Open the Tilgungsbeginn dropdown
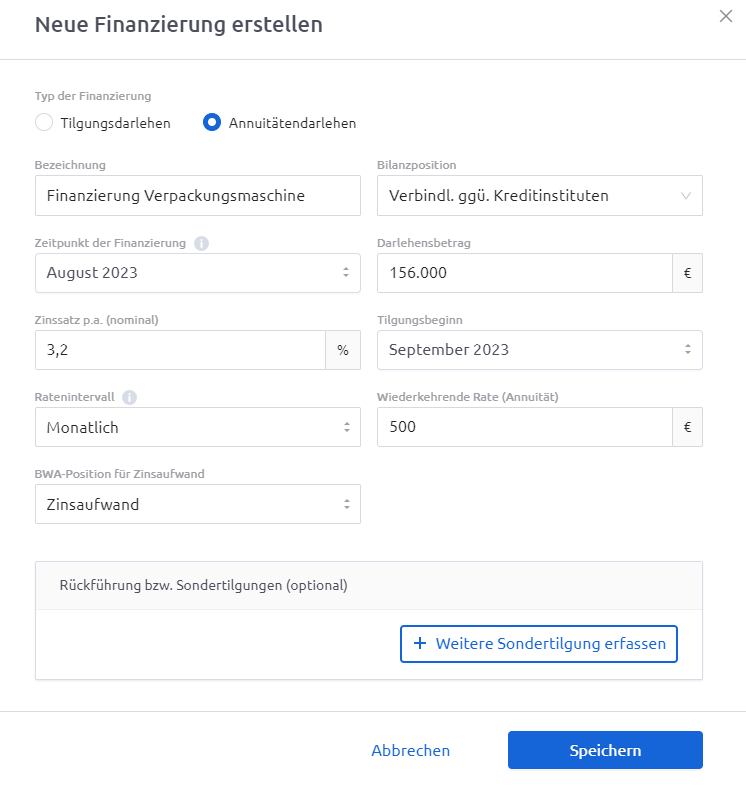746x795 pixels. coord(540,350)
